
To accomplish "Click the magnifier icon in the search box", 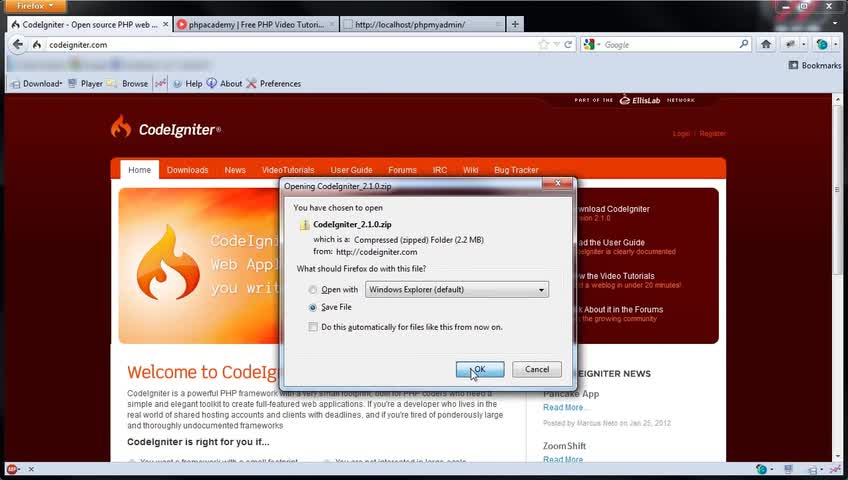I will pos(744,44).
